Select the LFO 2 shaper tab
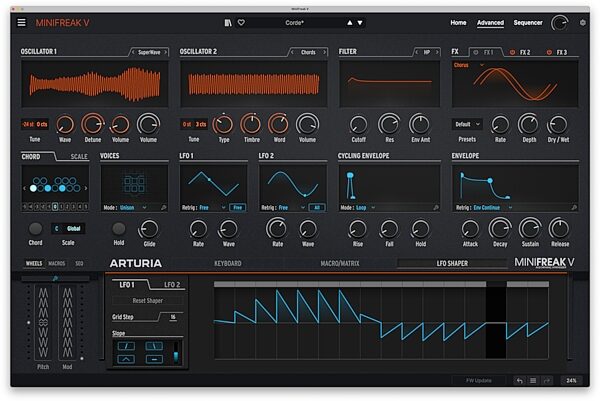 pyautogui.click(x=172, y=285)
